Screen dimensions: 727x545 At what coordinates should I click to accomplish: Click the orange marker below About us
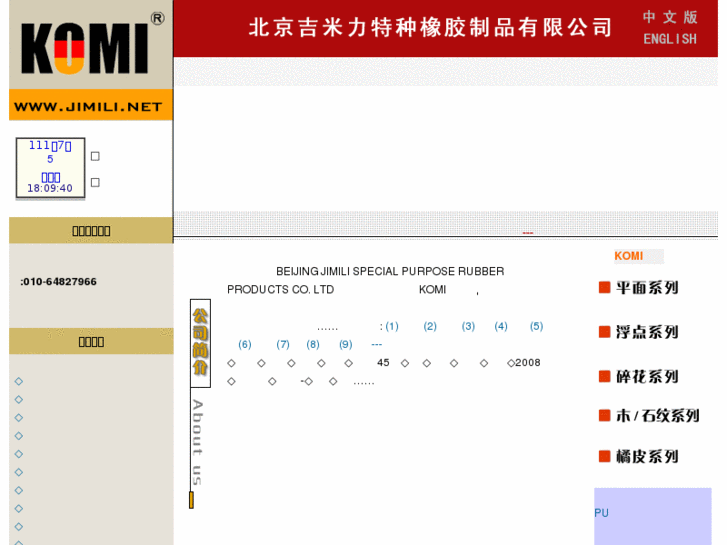(x=191, y=500)
